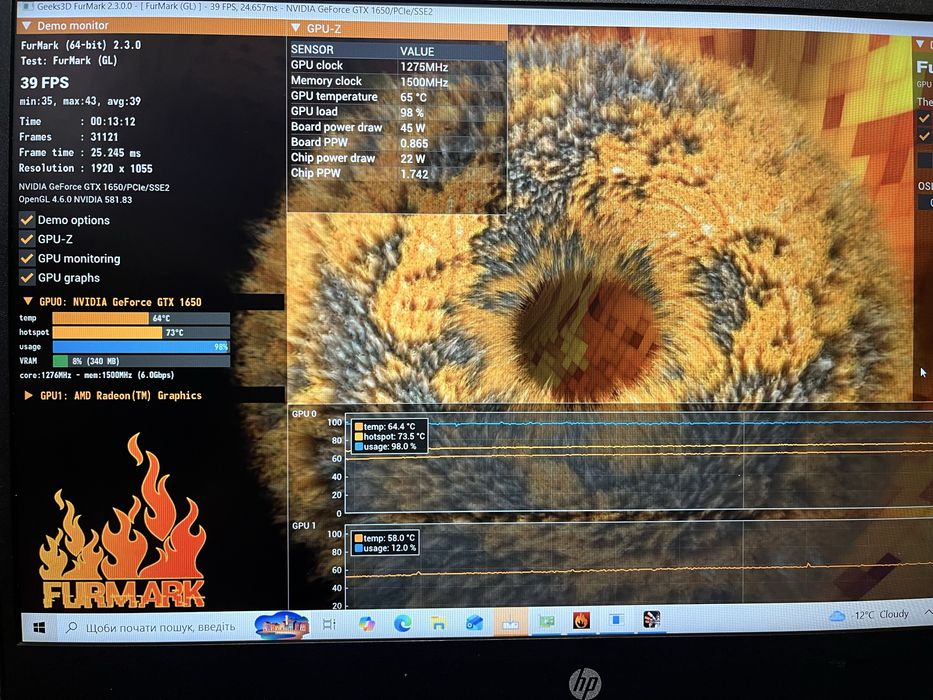Click the Resolution 1920 x 1055 line

[86, 168]
